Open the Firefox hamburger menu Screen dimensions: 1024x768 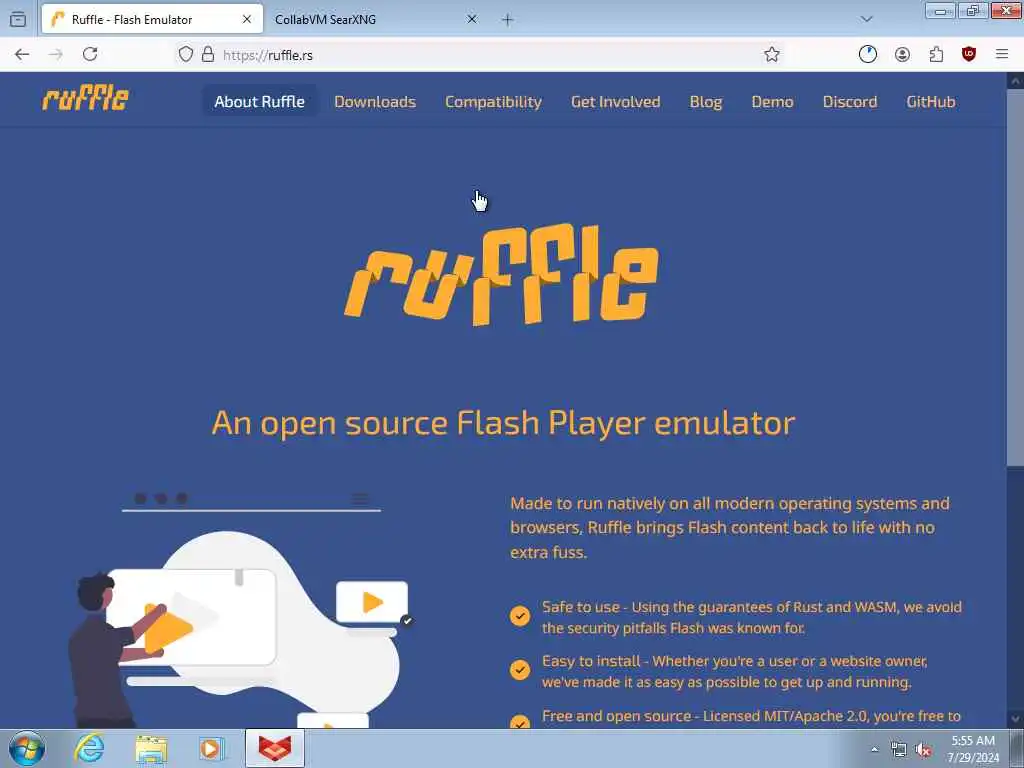pyautogui.click(x=1002, y=55)
